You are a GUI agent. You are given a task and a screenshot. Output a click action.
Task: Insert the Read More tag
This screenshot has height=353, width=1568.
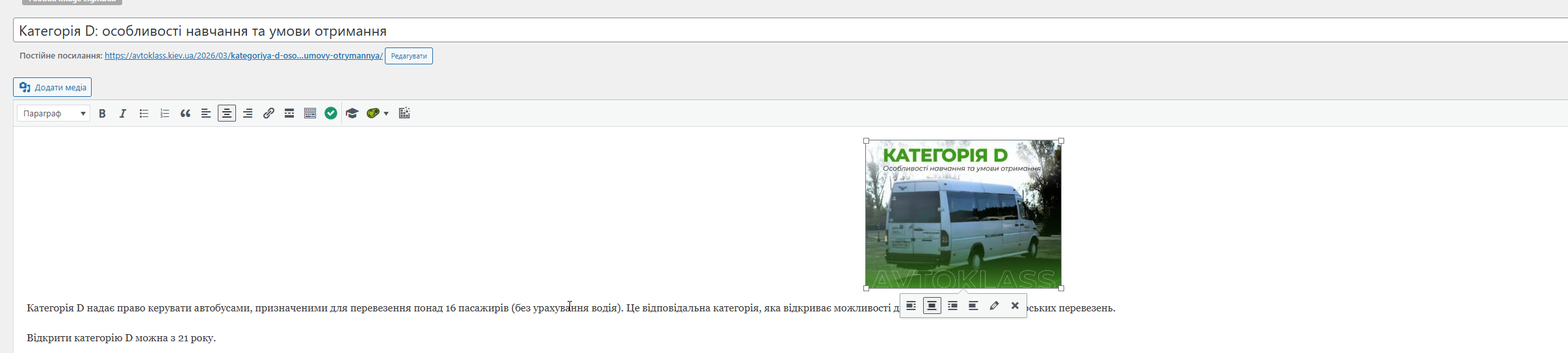pyautogui.click(x=289, y=113)
